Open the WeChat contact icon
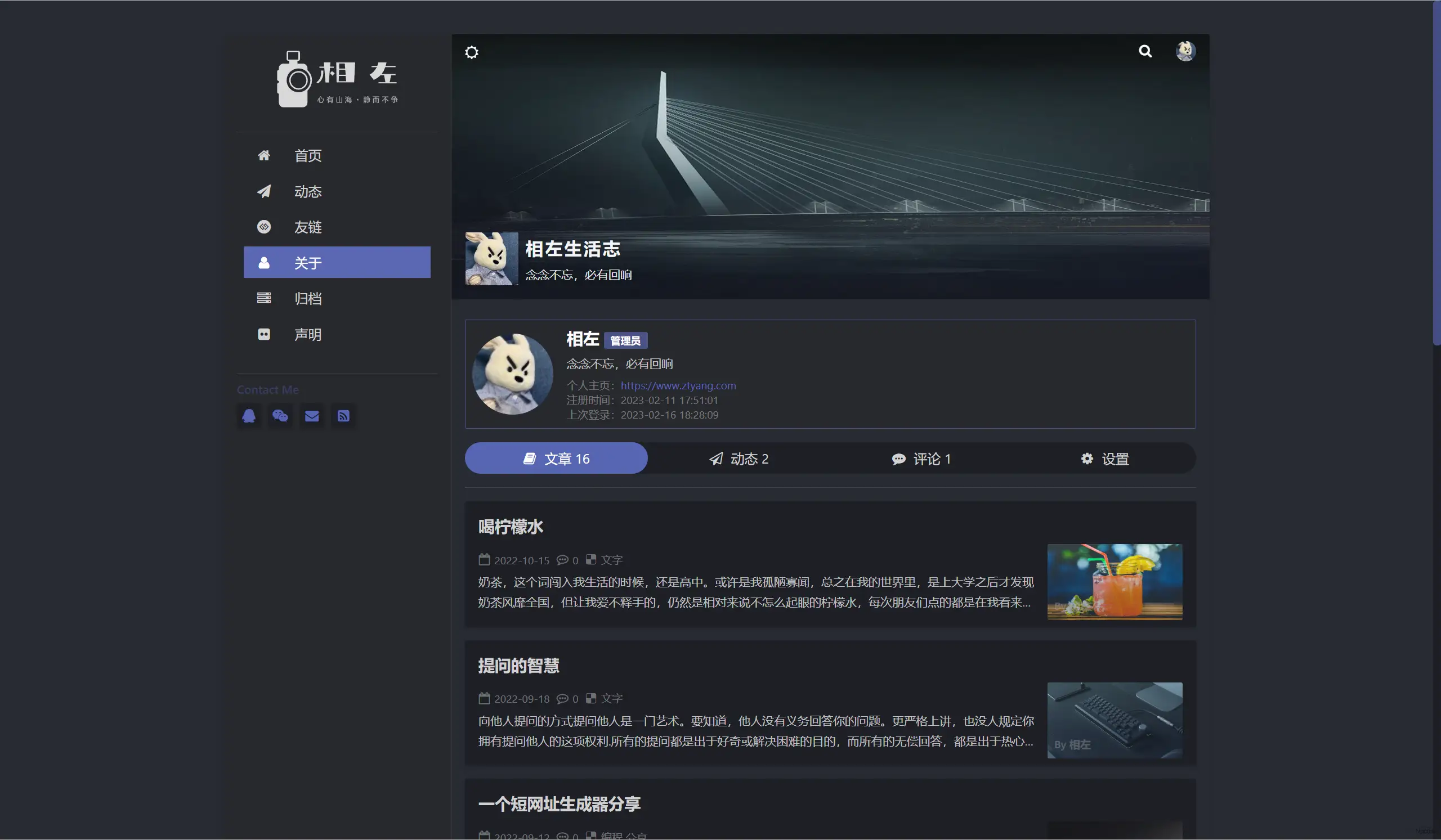This screenshot has width=1441, height=840. [280, 416]
